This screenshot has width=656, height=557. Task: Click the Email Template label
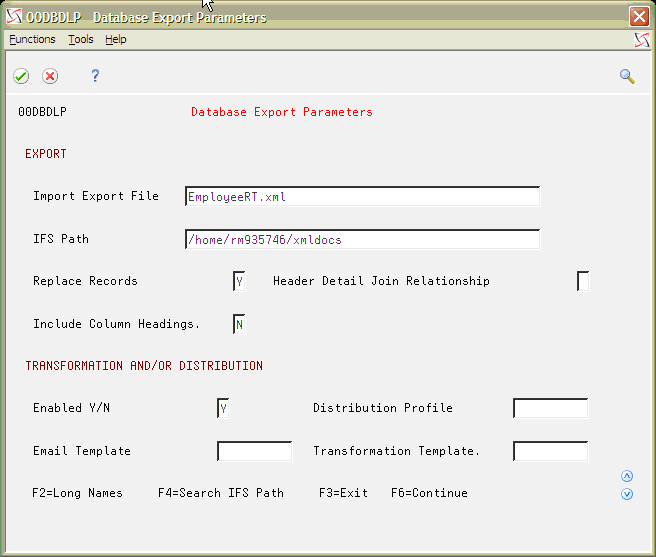pos(82,451)
